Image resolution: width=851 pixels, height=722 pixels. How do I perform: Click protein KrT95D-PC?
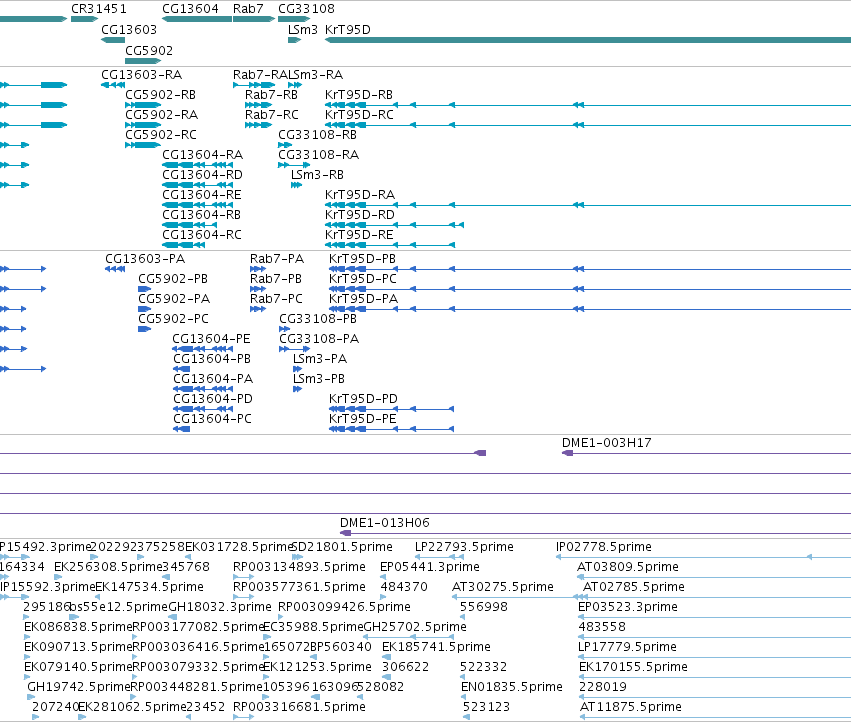coord(363,278)
